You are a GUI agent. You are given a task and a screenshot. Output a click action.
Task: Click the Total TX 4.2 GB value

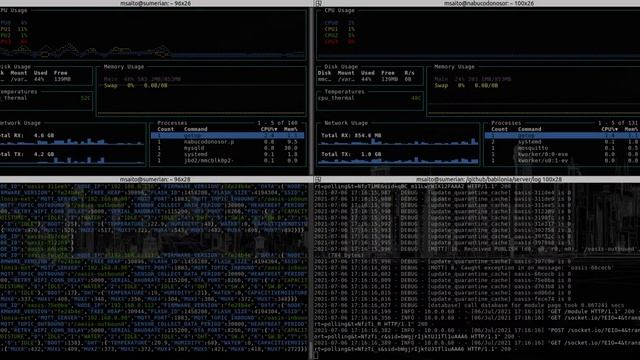tap(44, 154)
